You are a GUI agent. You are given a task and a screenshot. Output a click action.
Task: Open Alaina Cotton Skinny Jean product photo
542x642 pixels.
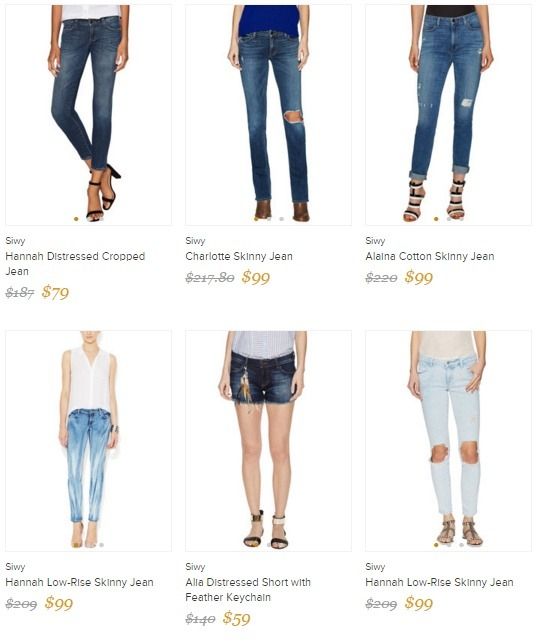click(x=448, y=115)
